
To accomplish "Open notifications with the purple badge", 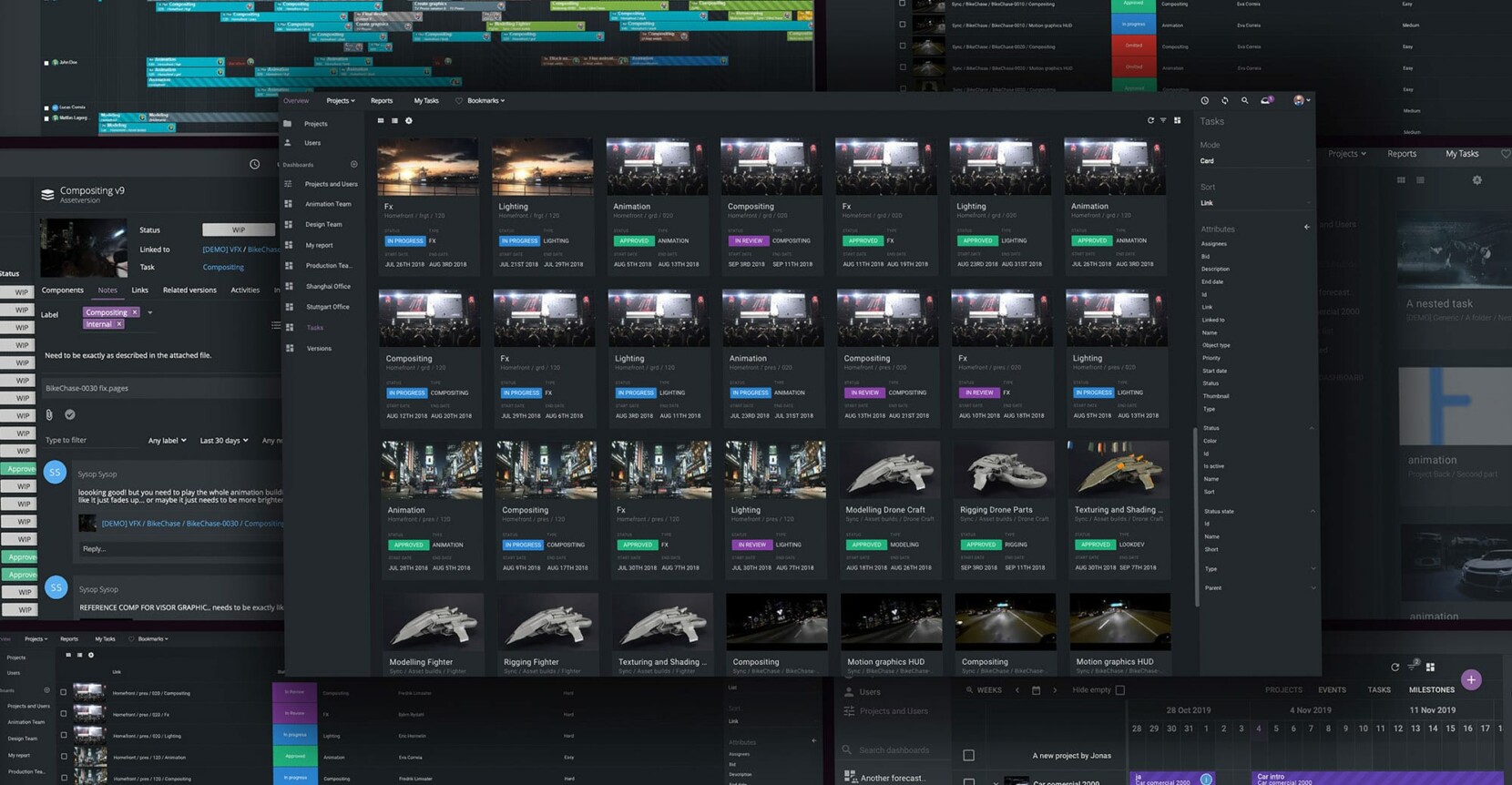I will (1266, 100).
